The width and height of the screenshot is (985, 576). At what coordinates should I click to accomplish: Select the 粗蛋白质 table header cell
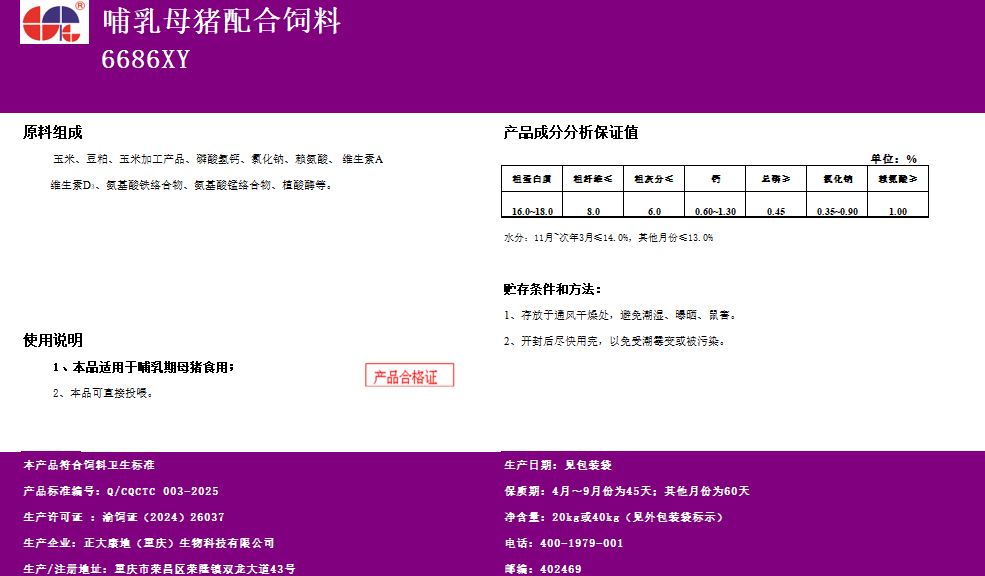tap(531, 179)
